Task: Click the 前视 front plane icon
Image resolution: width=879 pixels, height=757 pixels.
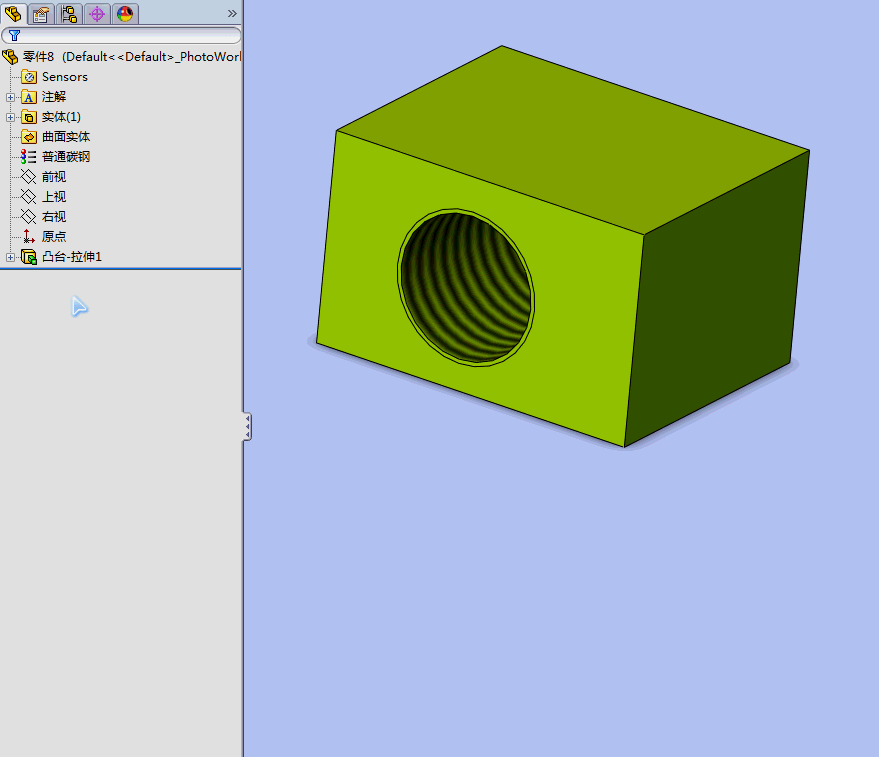Action: [x=29, y=177]
